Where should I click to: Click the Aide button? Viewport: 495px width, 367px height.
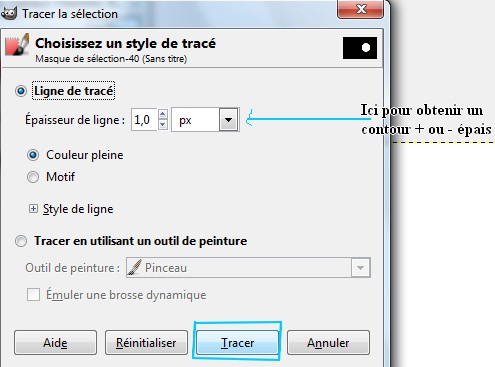[55, 343]
